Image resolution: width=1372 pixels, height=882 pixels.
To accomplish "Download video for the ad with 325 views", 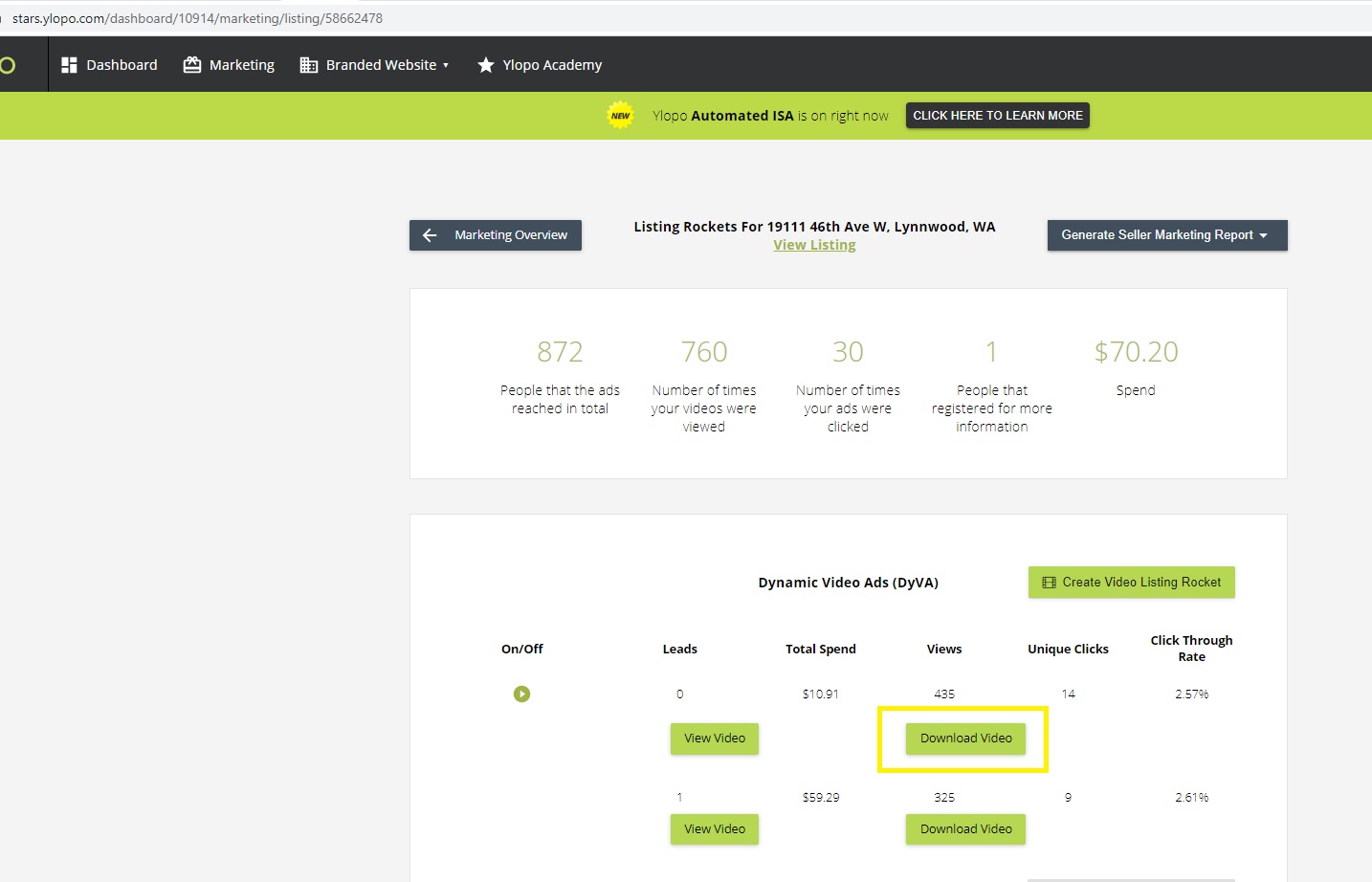I will [965, 829].
